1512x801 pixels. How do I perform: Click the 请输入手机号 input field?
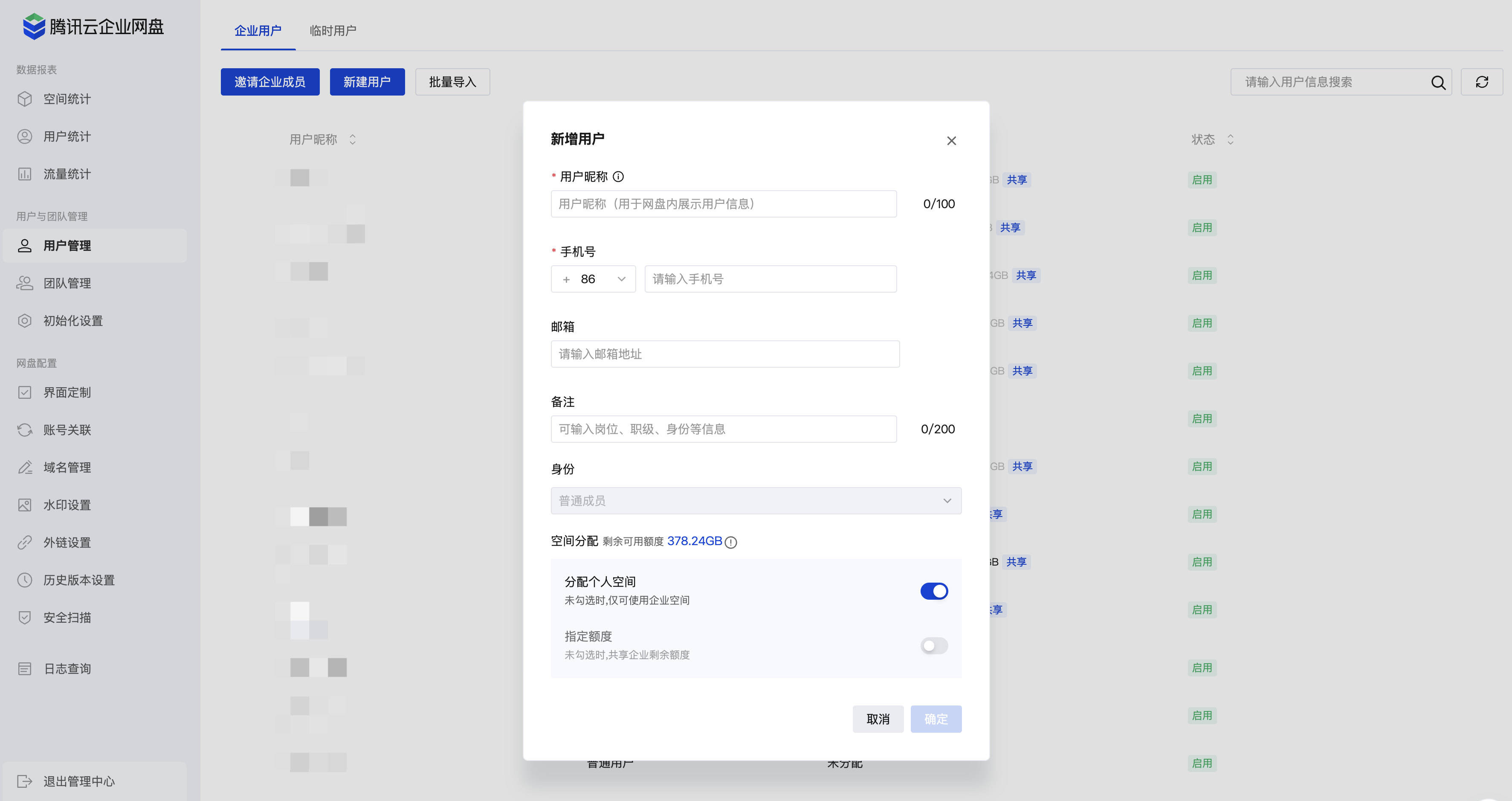770,279
